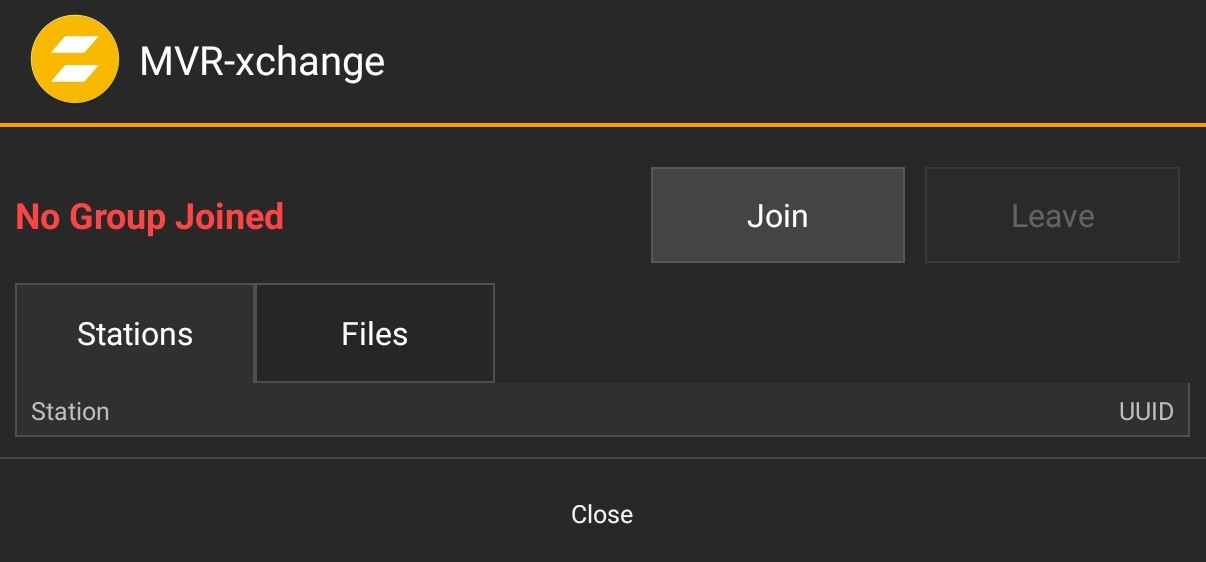Select the UUID heading in the table
The image size is (1206, 562).
click(x=1146, y=412)
